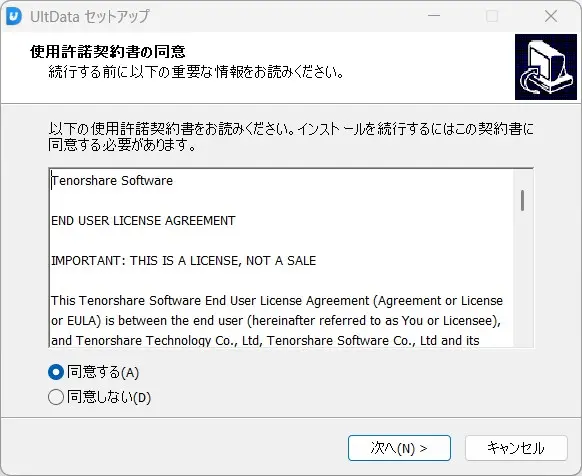Click the 'UltData セットアップ' title text
Viewport: 582px width, 476px height.
[x=90, y=16]
